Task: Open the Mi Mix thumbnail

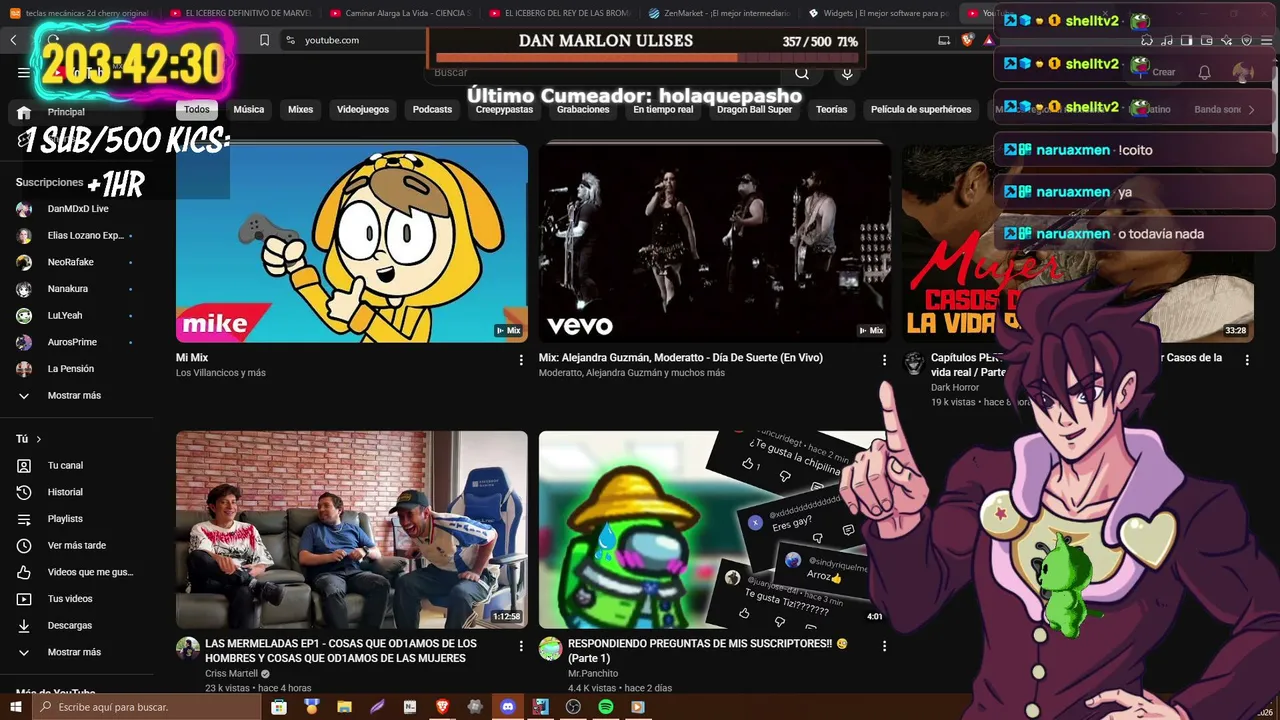Action: (x=352, y=243)
